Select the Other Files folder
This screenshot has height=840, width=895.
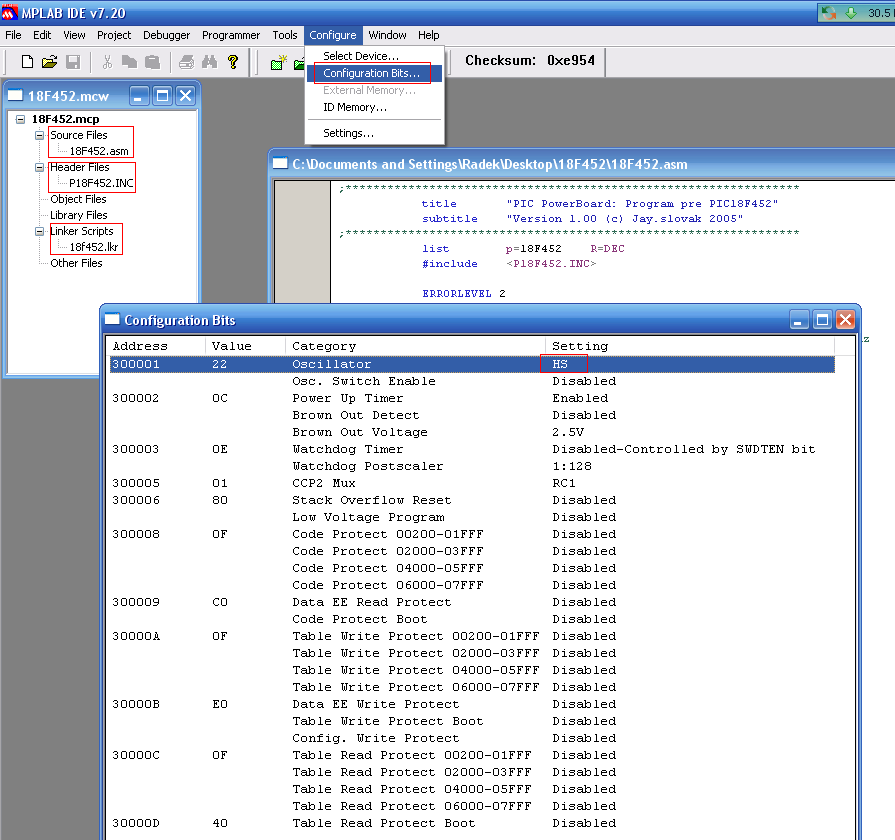[76, 263]
